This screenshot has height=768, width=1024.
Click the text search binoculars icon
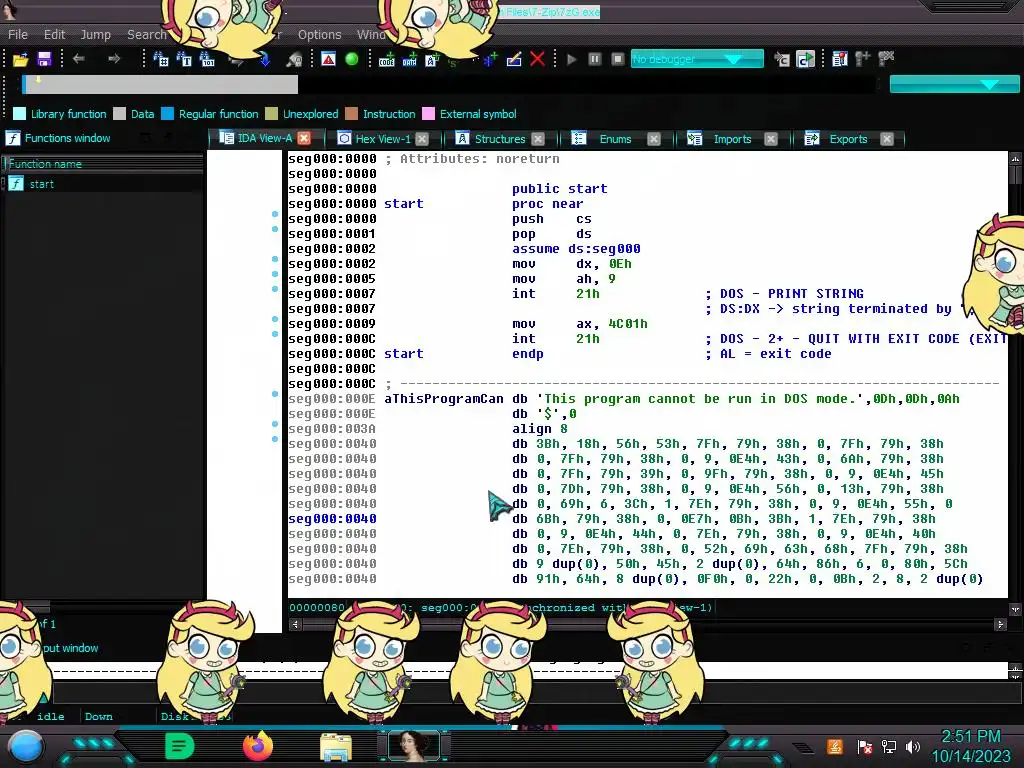tap(185, 59)
